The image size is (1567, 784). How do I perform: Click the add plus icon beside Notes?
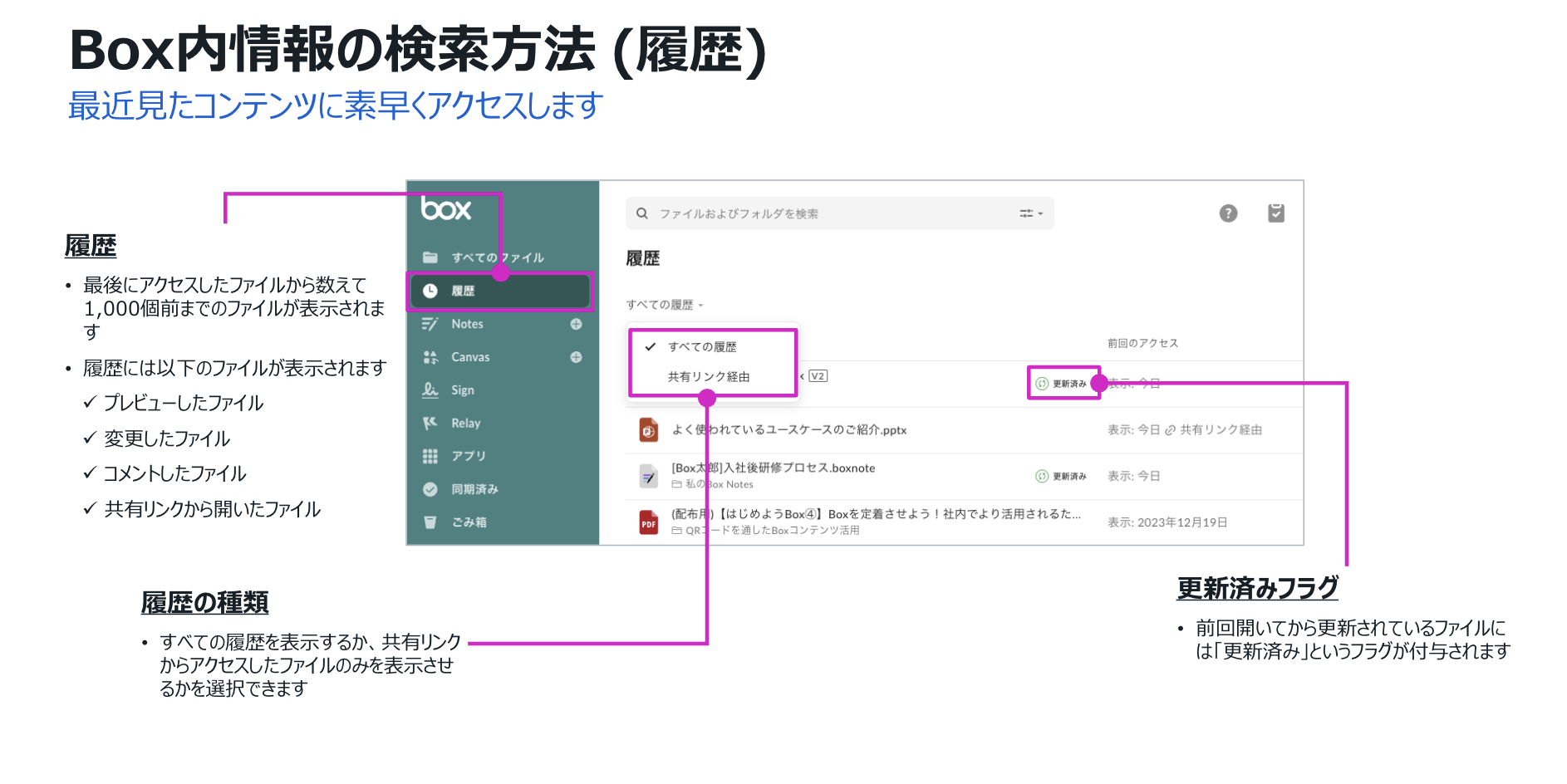(x=576, y=324)
